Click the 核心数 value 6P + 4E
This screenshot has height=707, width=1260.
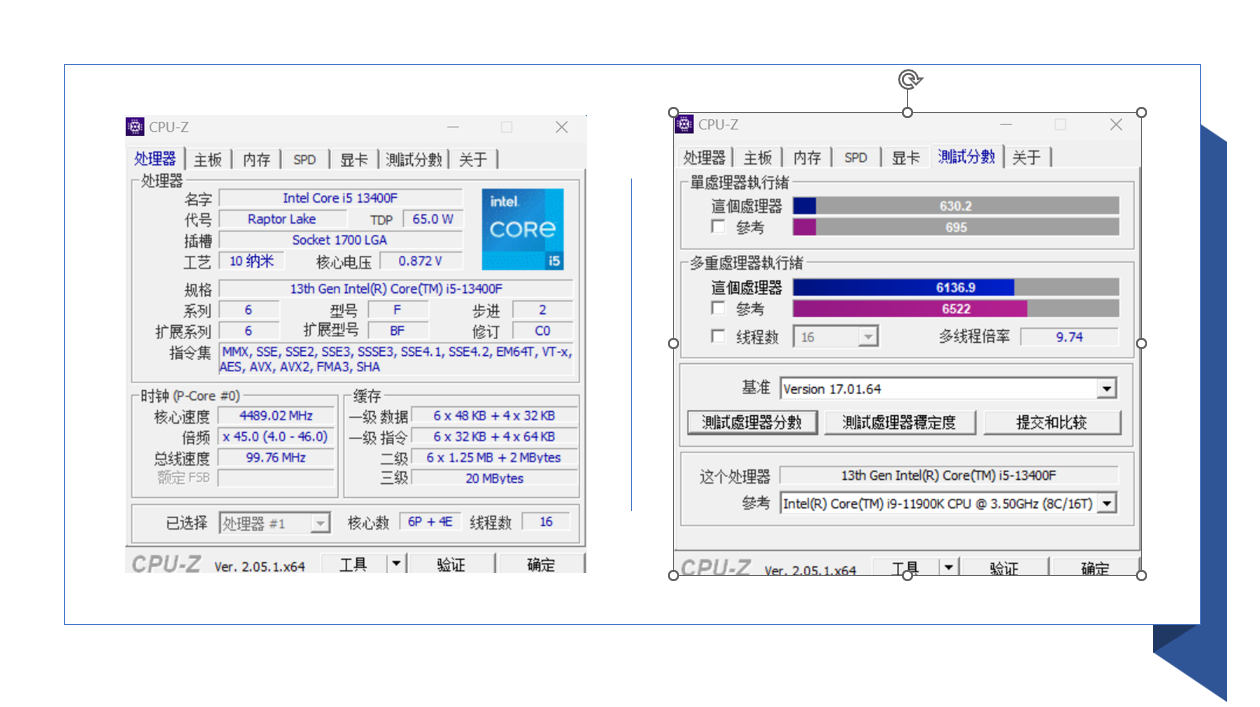[x=430, y=522]
